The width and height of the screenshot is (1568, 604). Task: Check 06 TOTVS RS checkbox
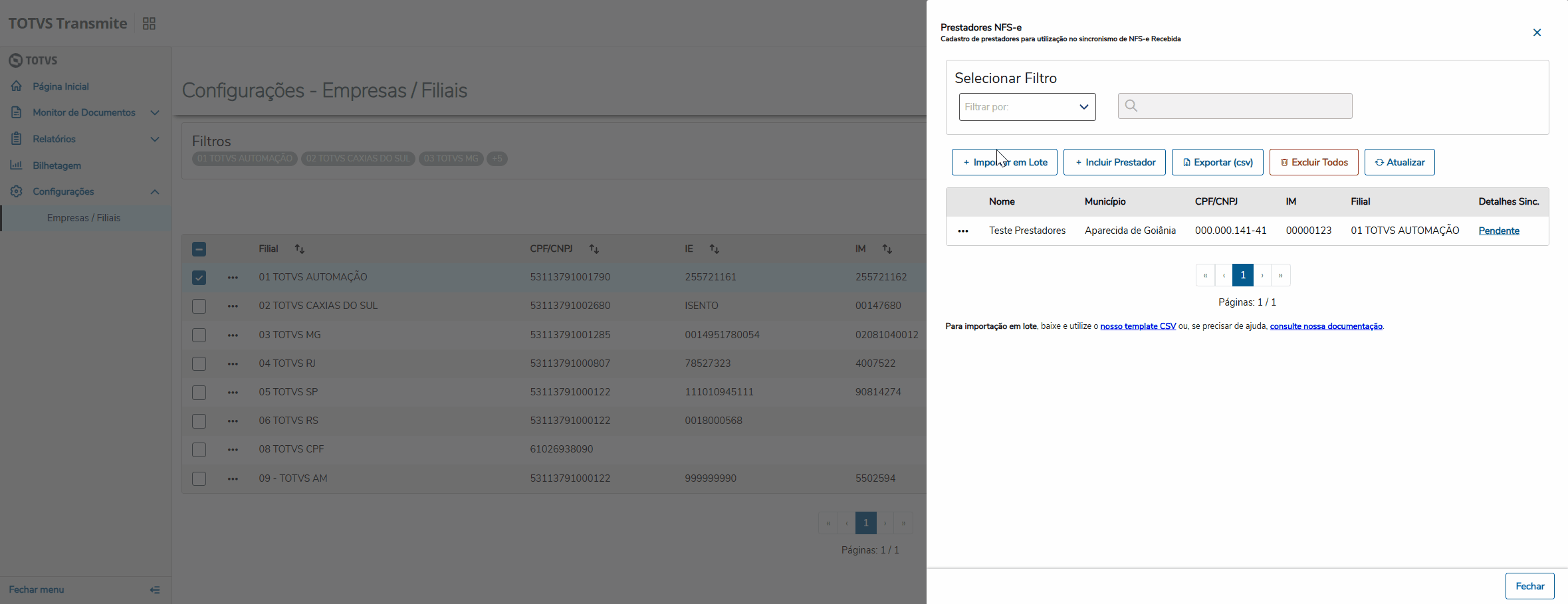point(199,421)
